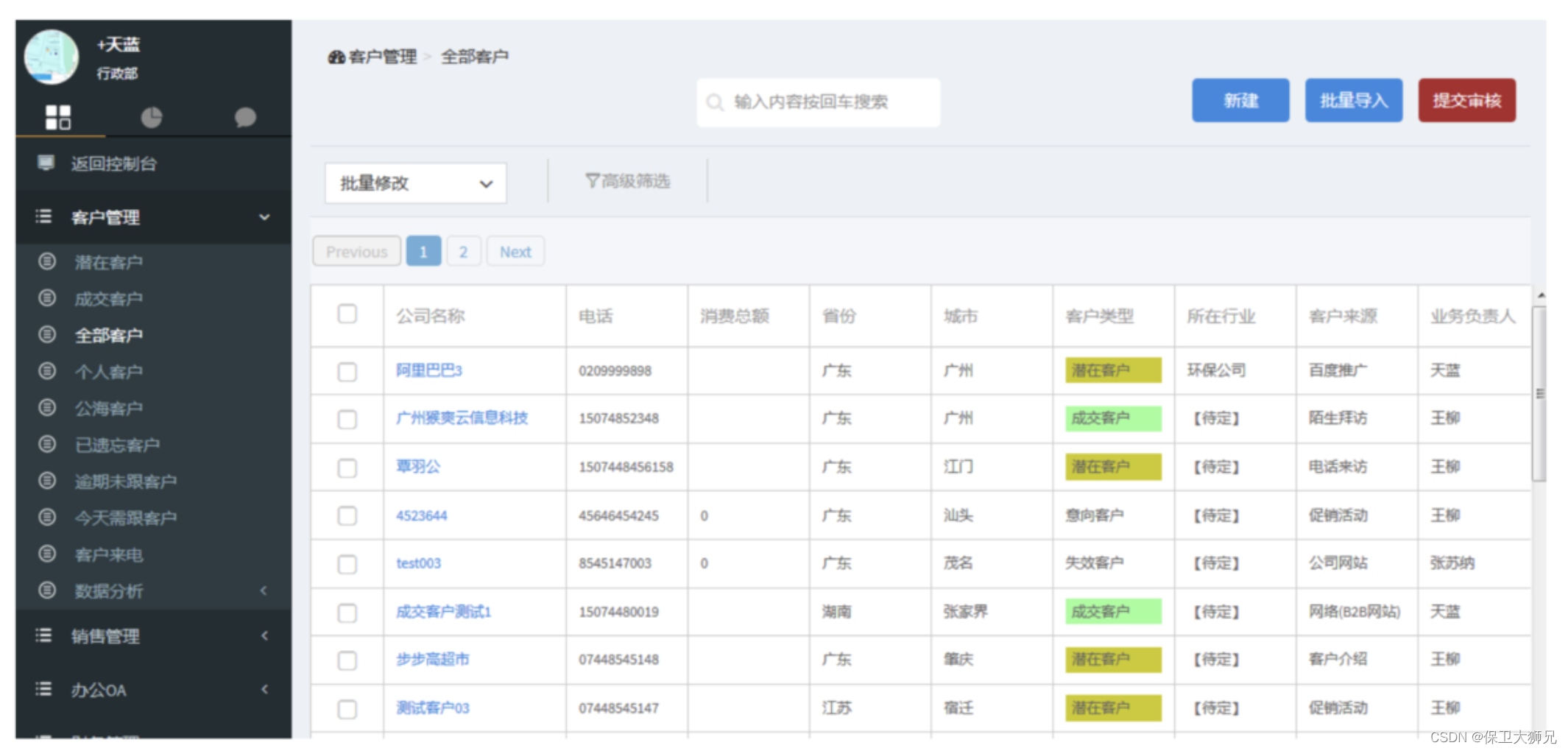Image resolution: width=1568 pixels, height=751 pixels.
Task: Click the user avatar picture
Action: (52, 57)
